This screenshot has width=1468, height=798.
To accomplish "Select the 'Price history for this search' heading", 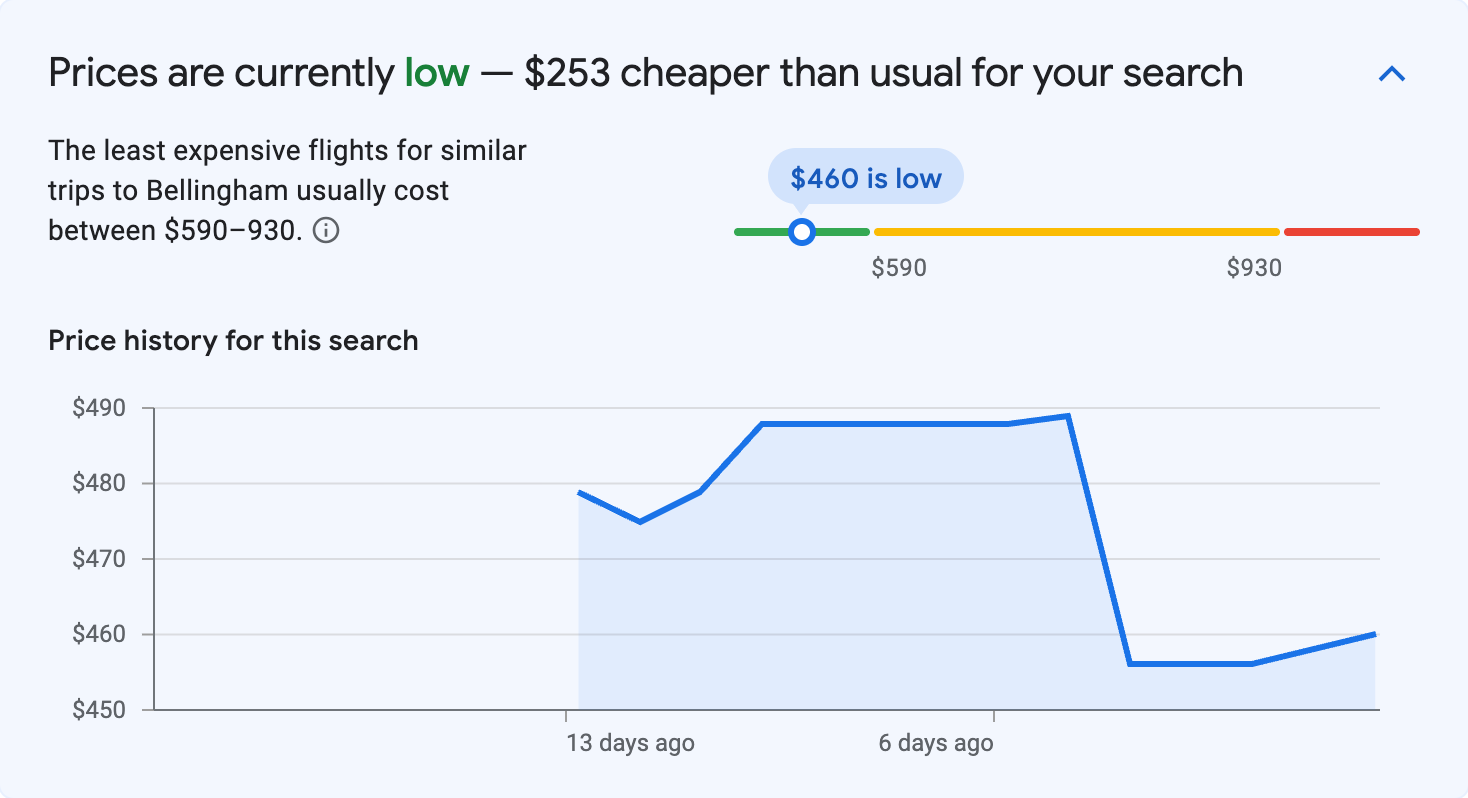I will [x=232, y=340].
